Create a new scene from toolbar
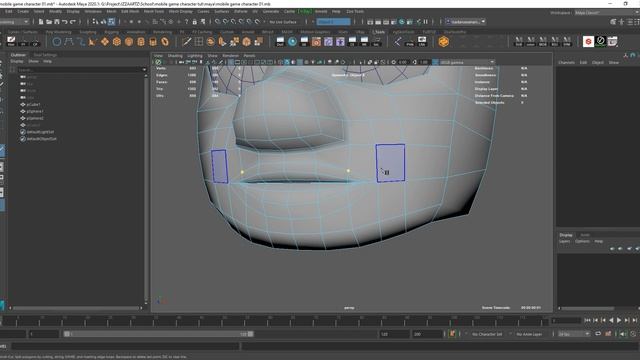This screenshot has height=360, width=640. pyautogui.click(x=41, y=22)
